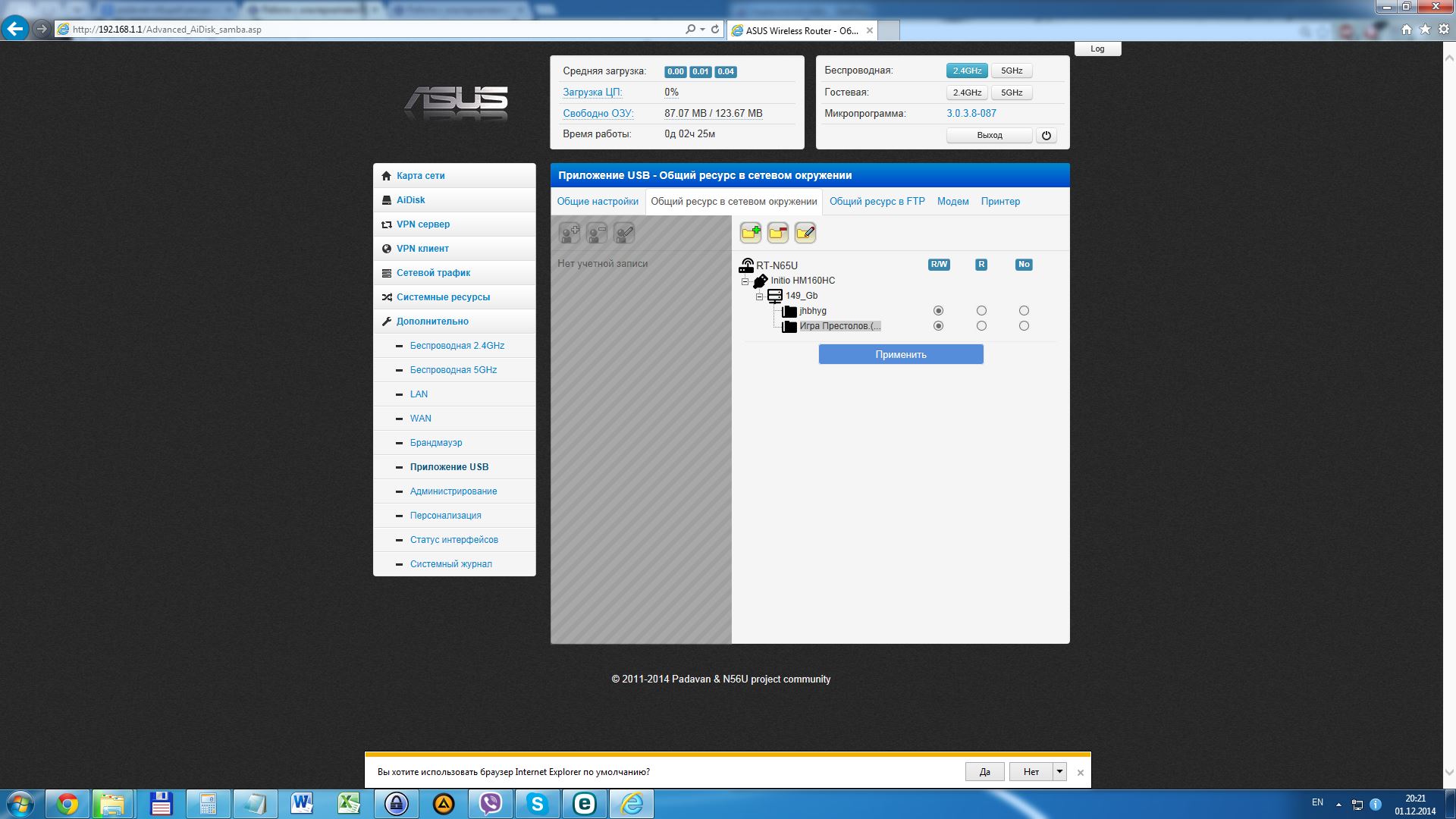1456x819 pixels.
Task: Set jhbhyg folder to read-only (R)
Action: 981,311
